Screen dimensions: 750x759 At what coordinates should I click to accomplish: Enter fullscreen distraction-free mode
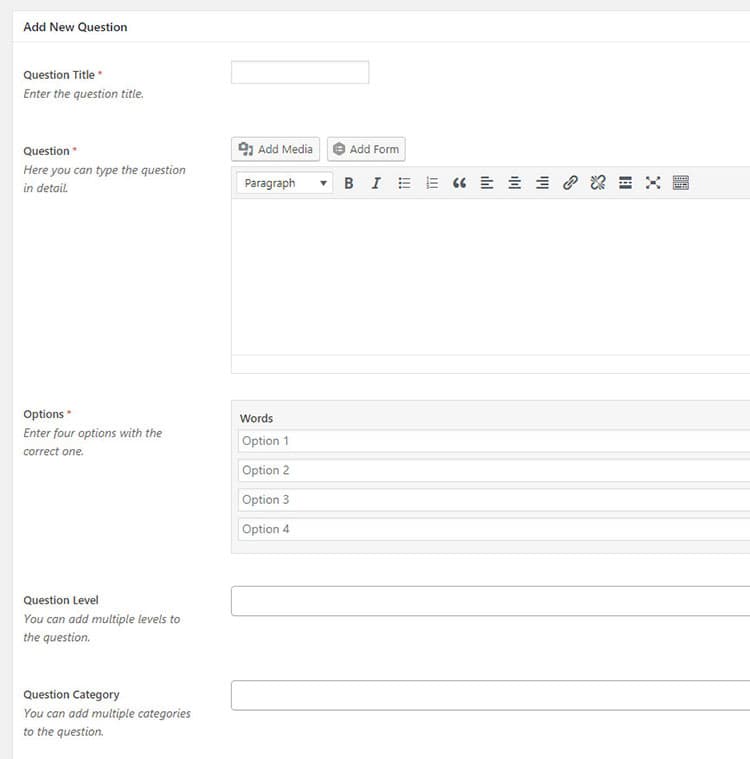point(653,183)
